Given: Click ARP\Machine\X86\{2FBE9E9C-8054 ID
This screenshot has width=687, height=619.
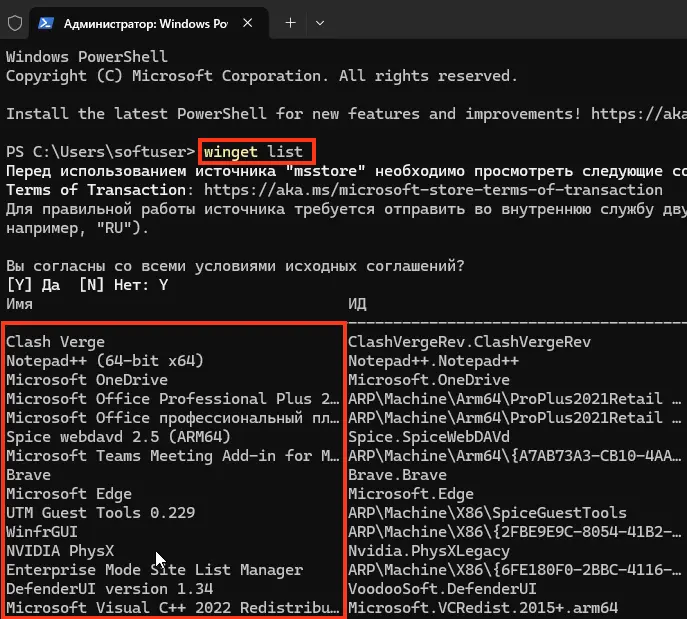Looking at the screenshot, I should coord(515,532).
